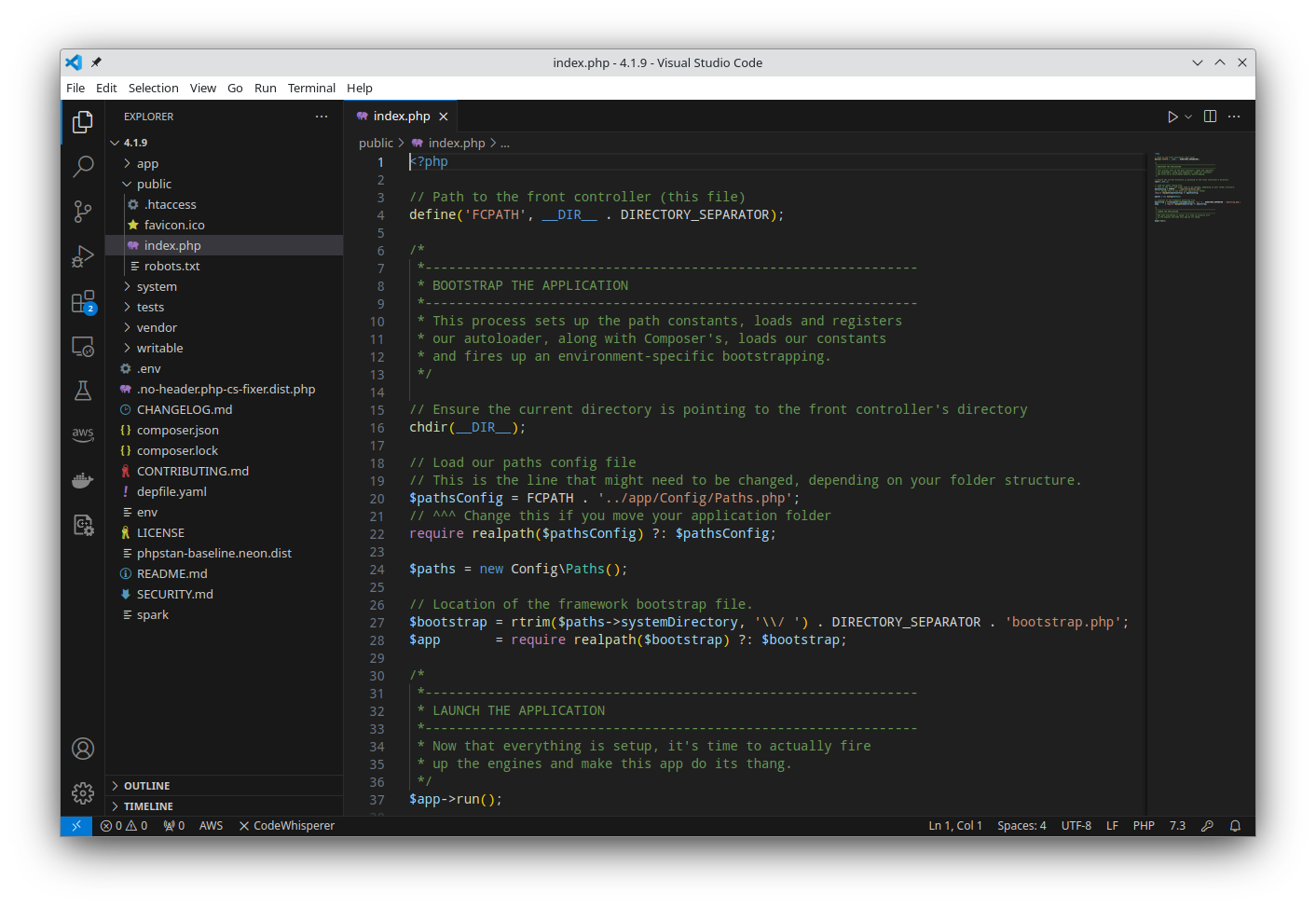Open robots.txt file

(224, 266)
